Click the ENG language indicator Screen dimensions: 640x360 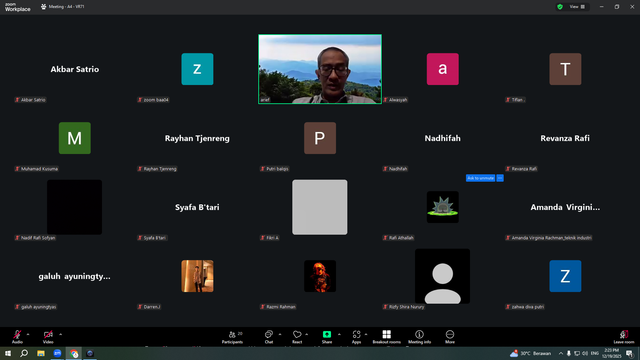click(595, 353)
